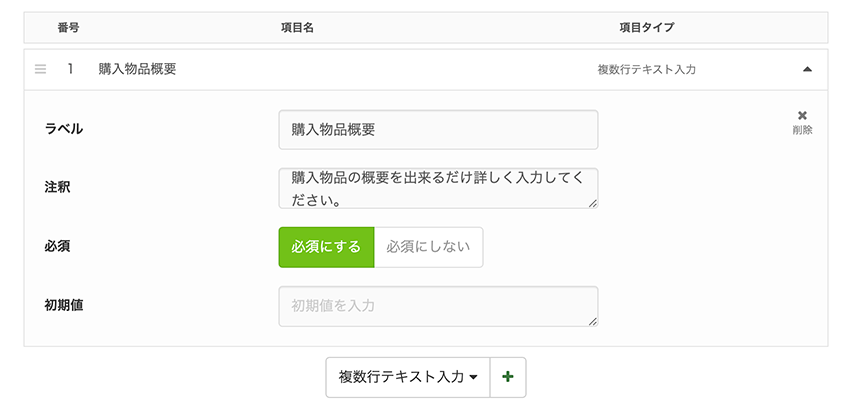Click the row number 1
The height and width of the screenshot is (417, 850).
click(70, 69)
